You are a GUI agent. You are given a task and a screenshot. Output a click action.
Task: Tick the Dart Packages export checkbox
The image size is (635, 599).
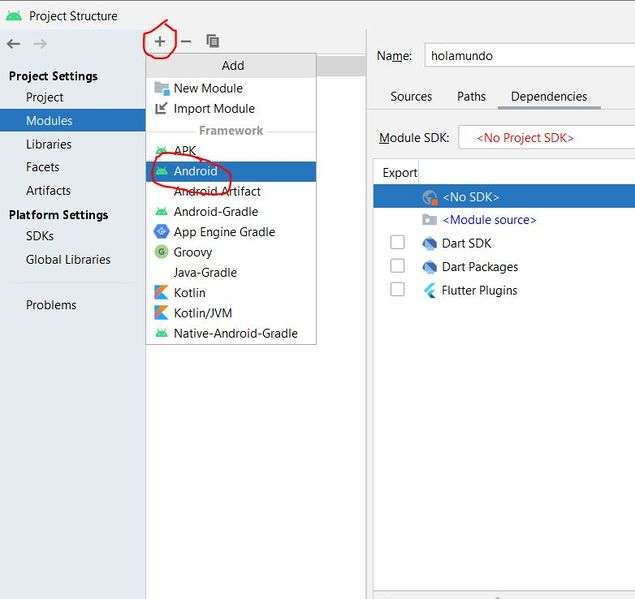[x=397, y=266]
